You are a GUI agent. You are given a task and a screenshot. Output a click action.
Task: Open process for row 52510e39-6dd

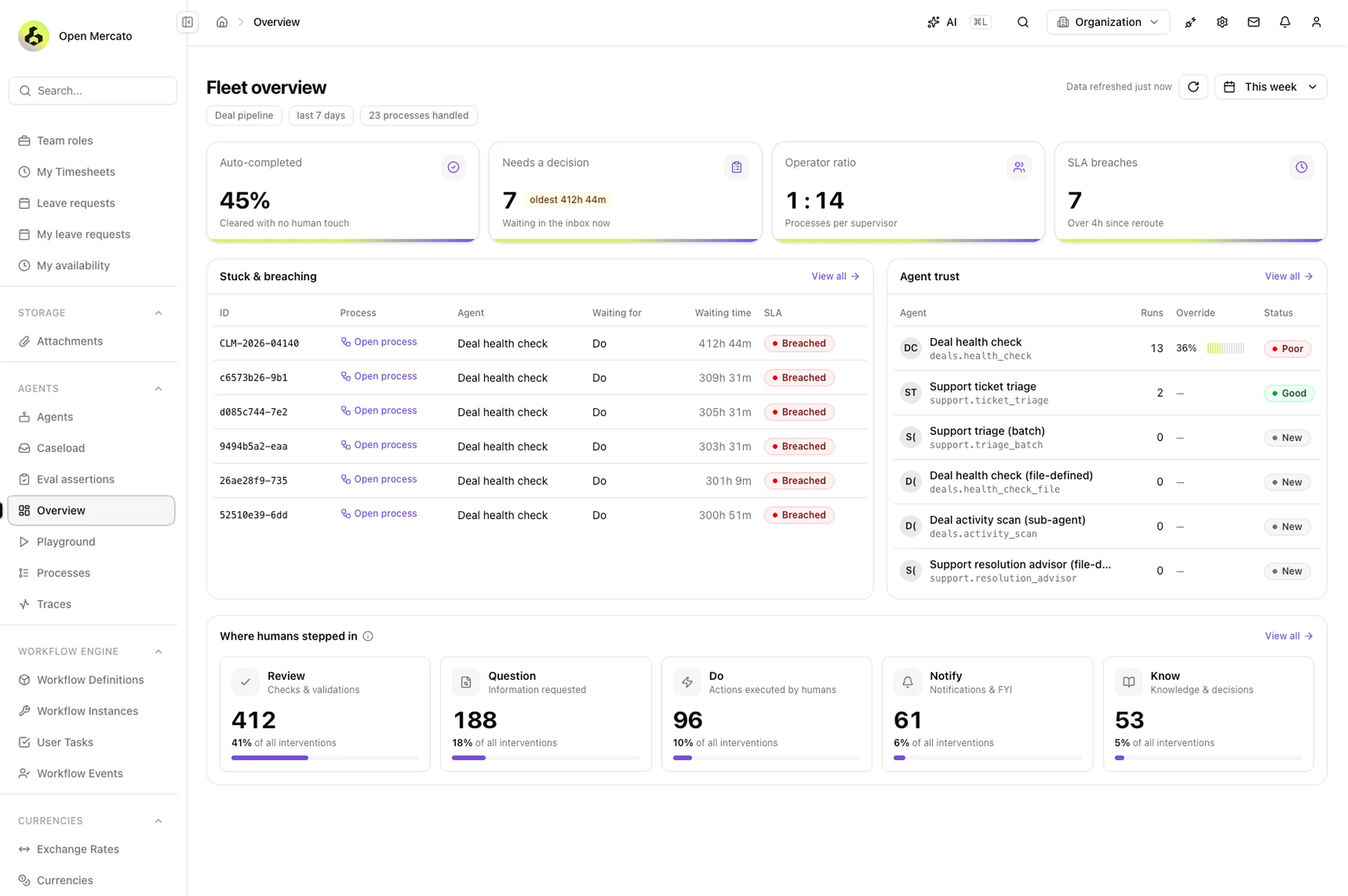(x=379, y=513)
